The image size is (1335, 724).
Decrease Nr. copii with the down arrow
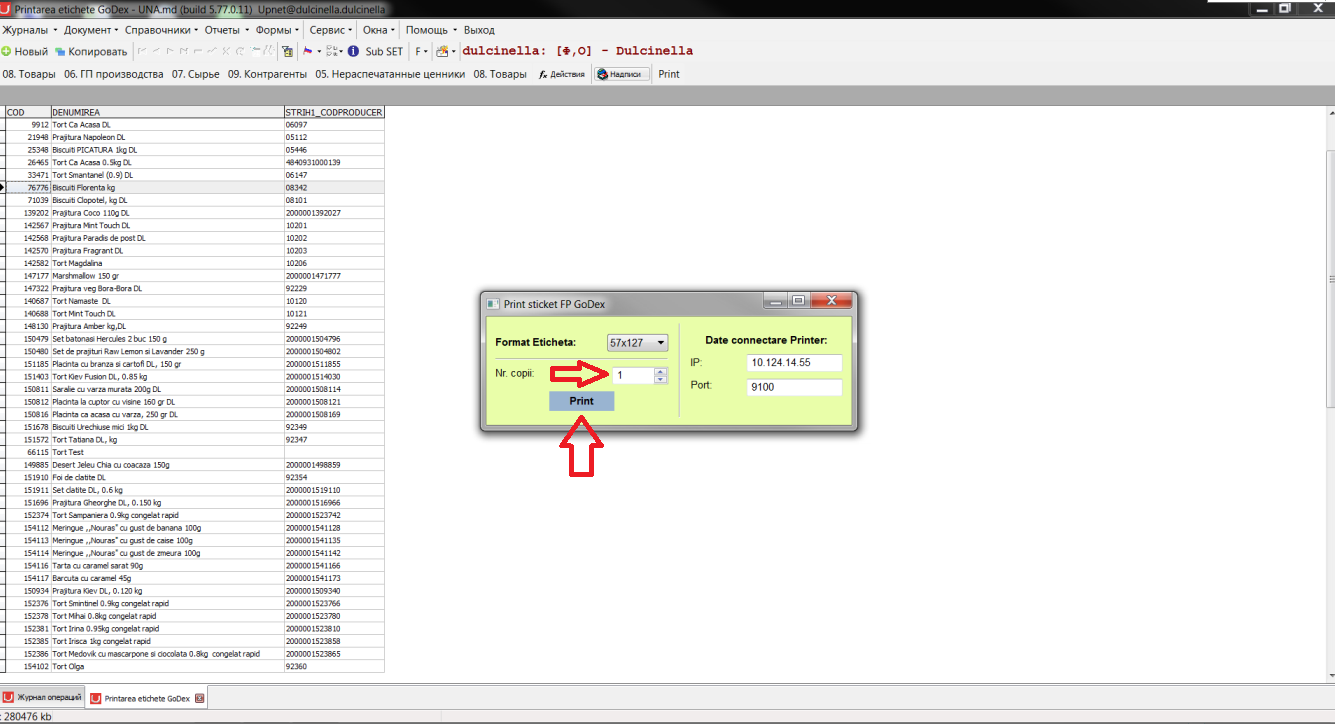[x=660, y=379]
